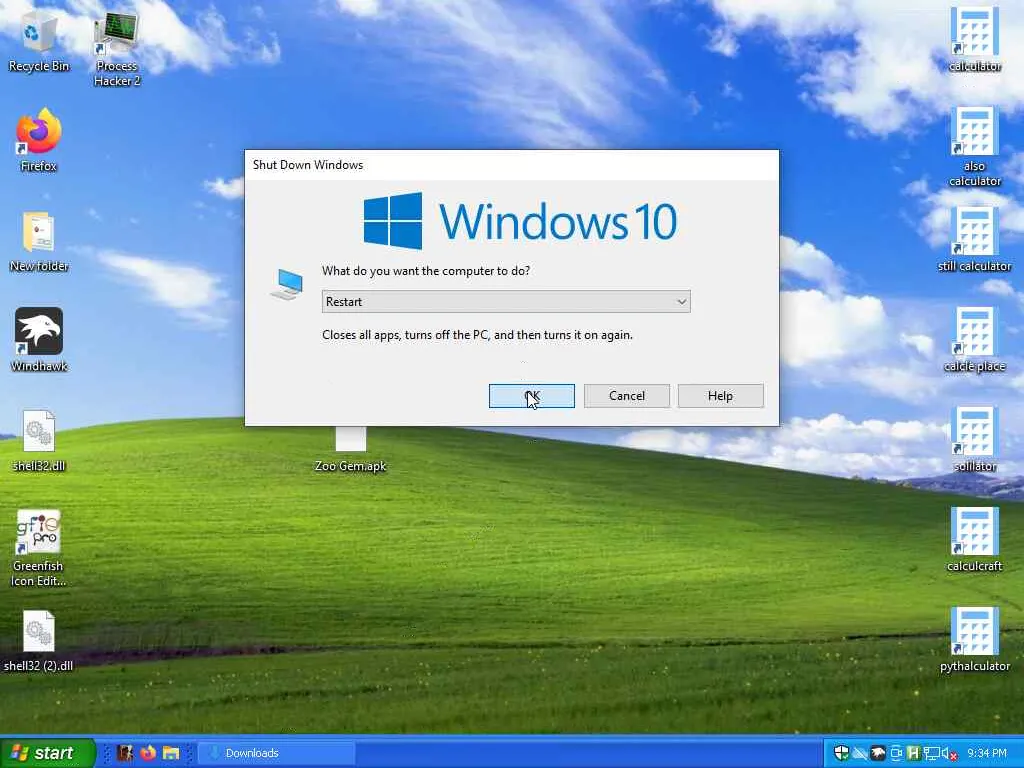Open Help in the shutdown dialog
The image size is (1024, 768).
pyautogui.click(x=720, y=396)
